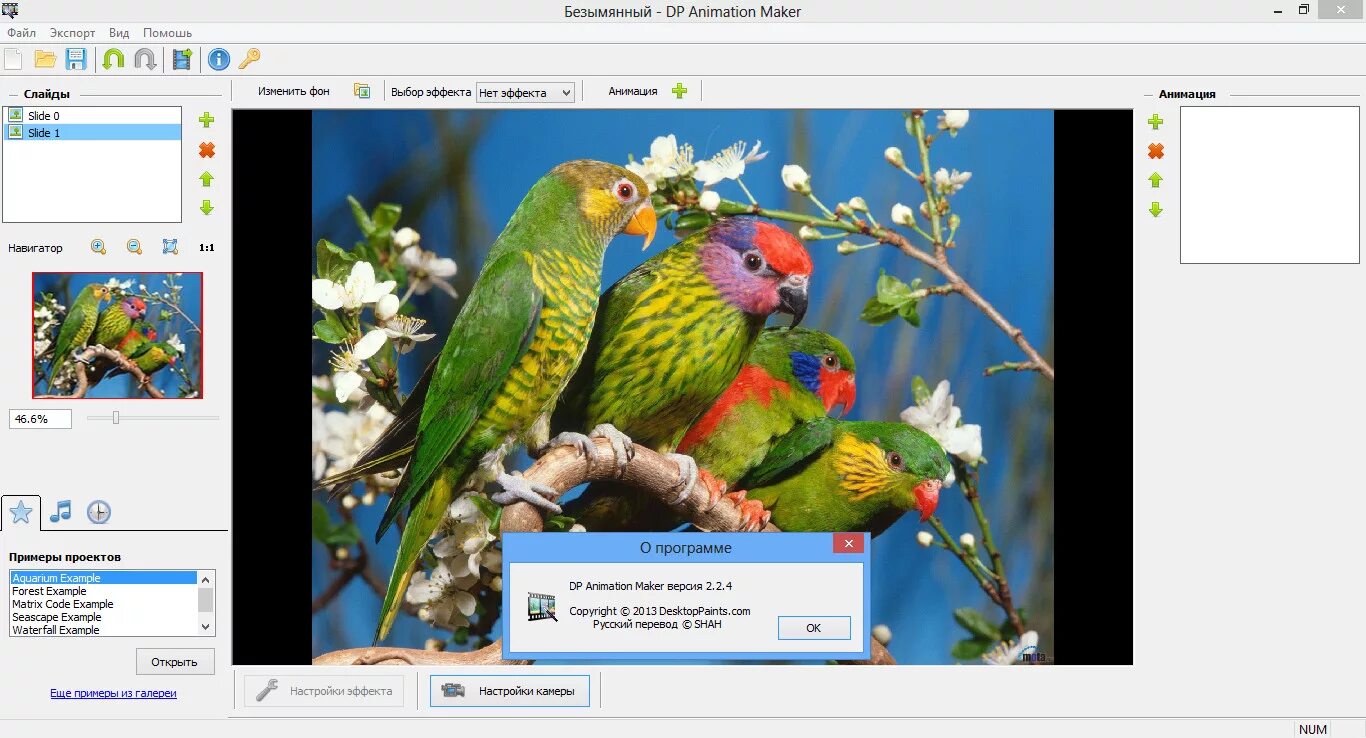Select Seascape Example in the list
This screenshot has height=738, width=1366.
104,617
